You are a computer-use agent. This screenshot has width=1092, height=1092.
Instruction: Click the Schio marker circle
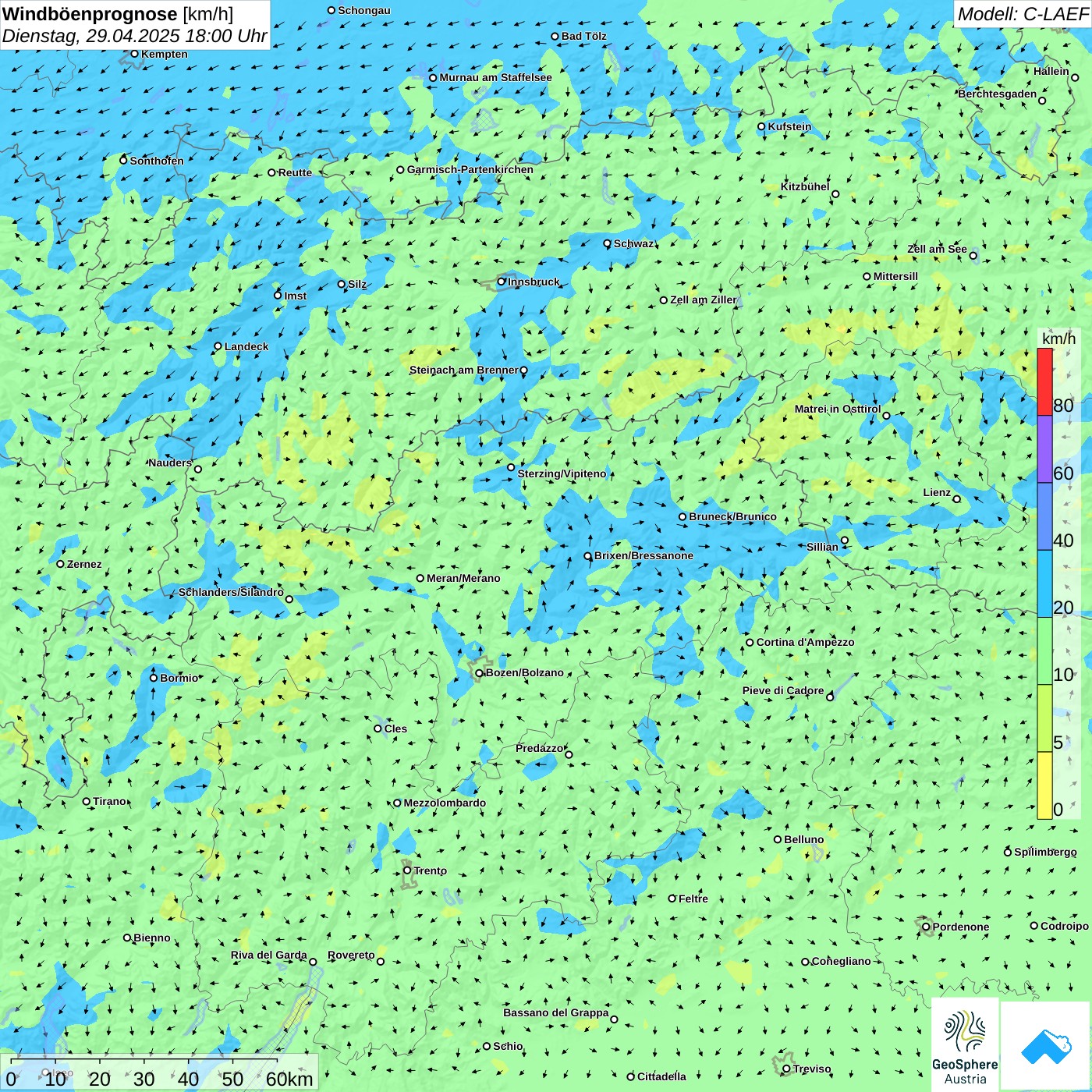(487, 1046)
